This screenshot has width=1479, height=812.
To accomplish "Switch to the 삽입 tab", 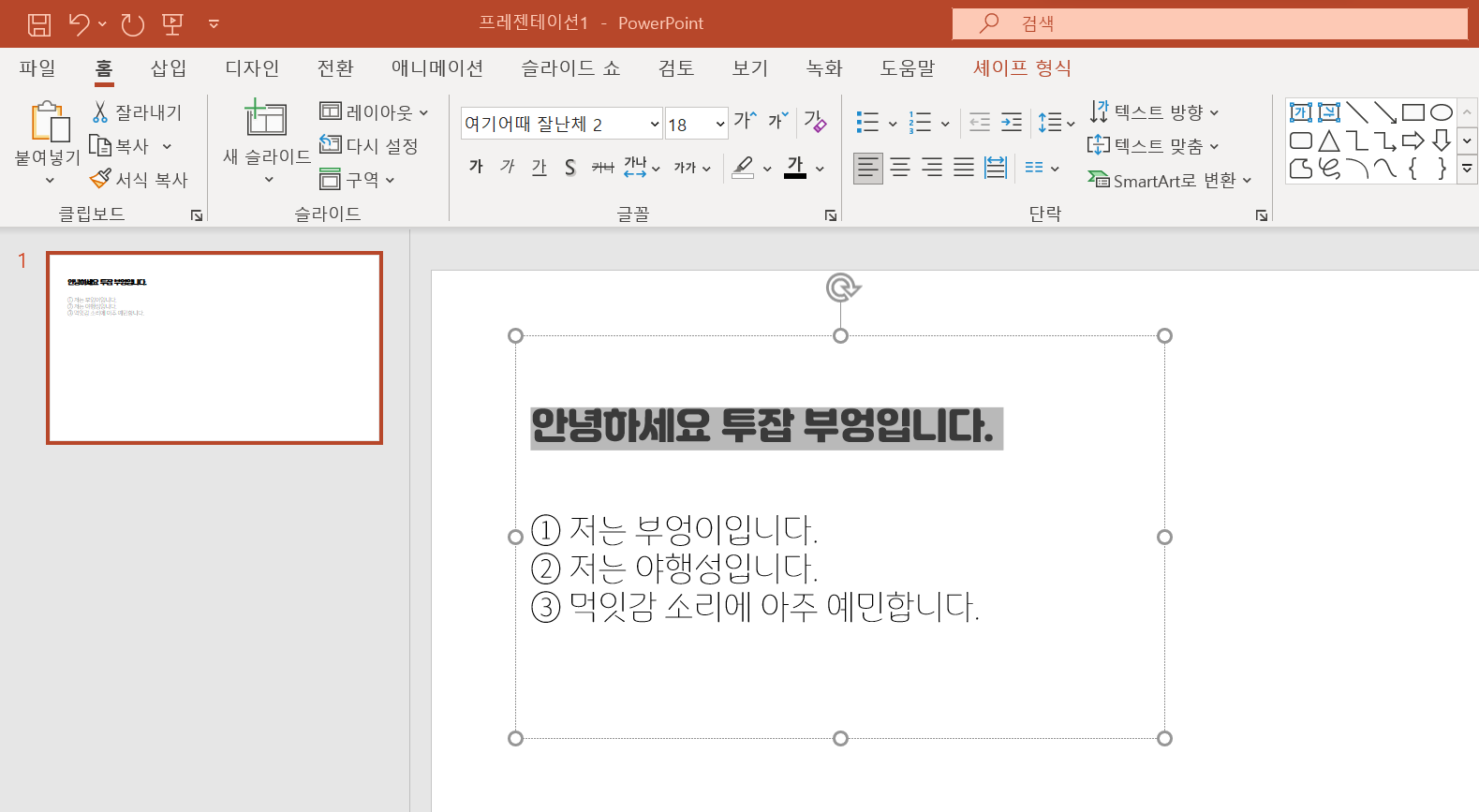I will 169,68.
